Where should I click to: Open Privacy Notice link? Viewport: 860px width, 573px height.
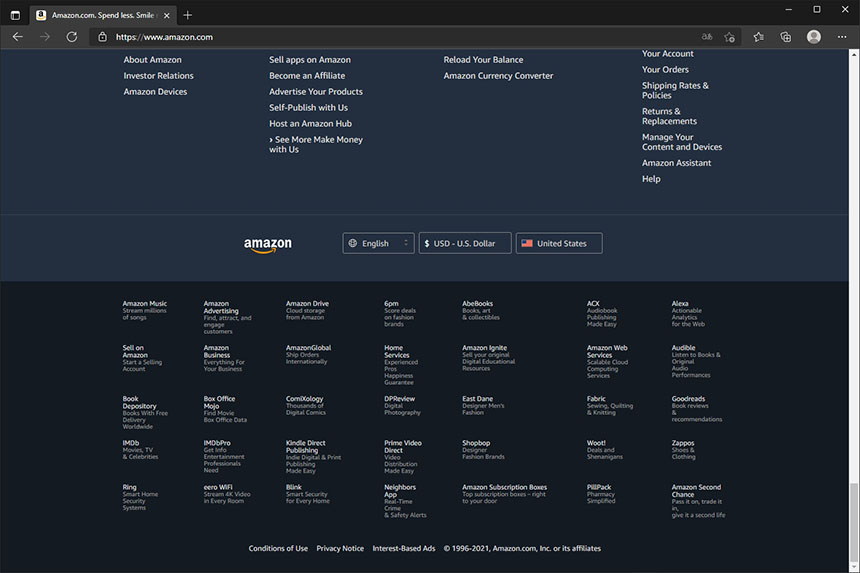[340, 548]
